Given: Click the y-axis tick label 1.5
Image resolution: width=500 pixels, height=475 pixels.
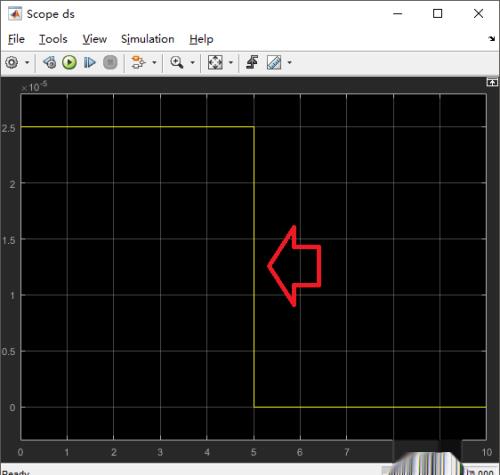Looking at the screenshot, I should pyautogui.click(x=9, y=240).
